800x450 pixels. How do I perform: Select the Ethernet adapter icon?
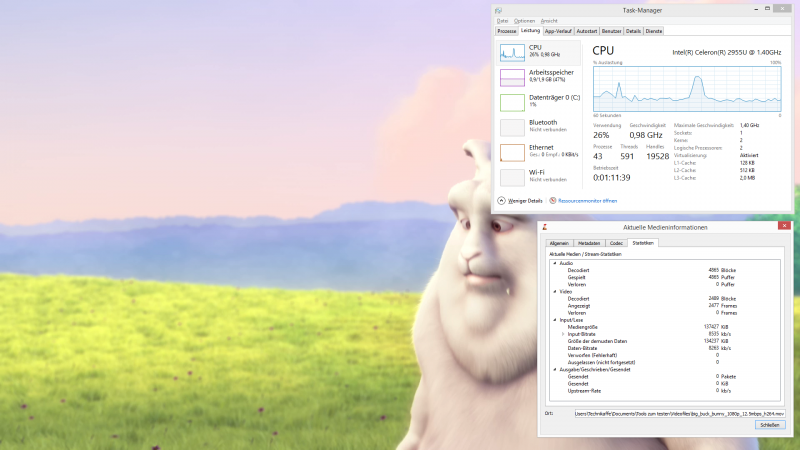pyautogui.click(x=512, y=153)
